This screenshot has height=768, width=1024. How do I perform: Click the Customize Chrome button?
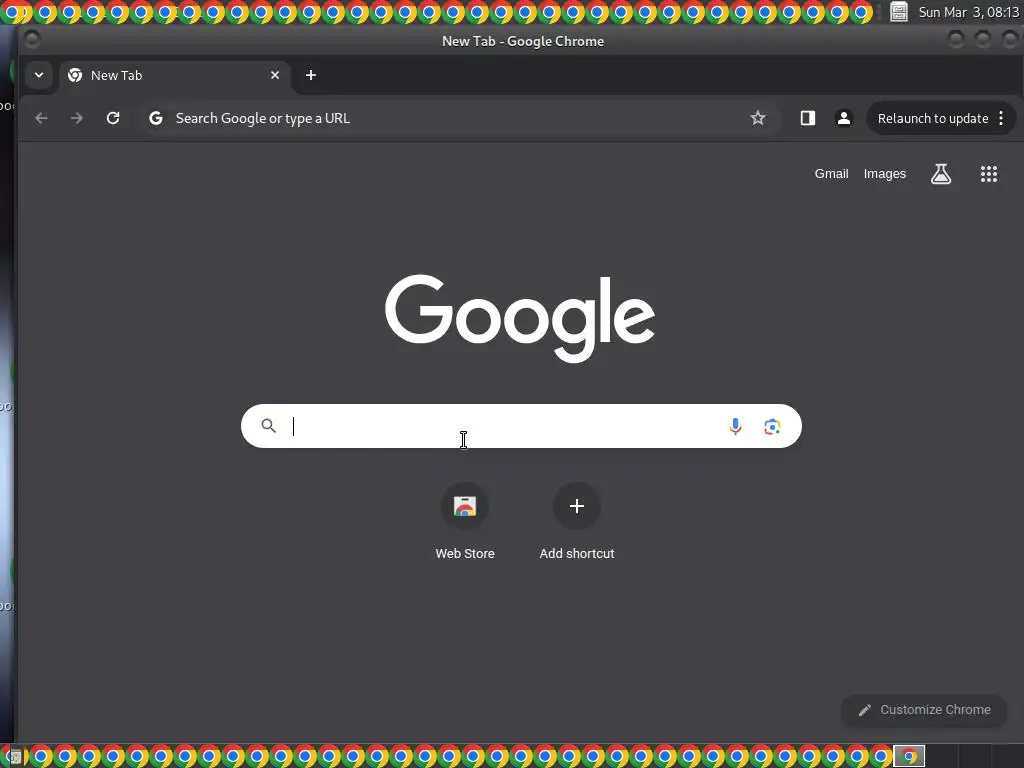(x=924, y=710)
